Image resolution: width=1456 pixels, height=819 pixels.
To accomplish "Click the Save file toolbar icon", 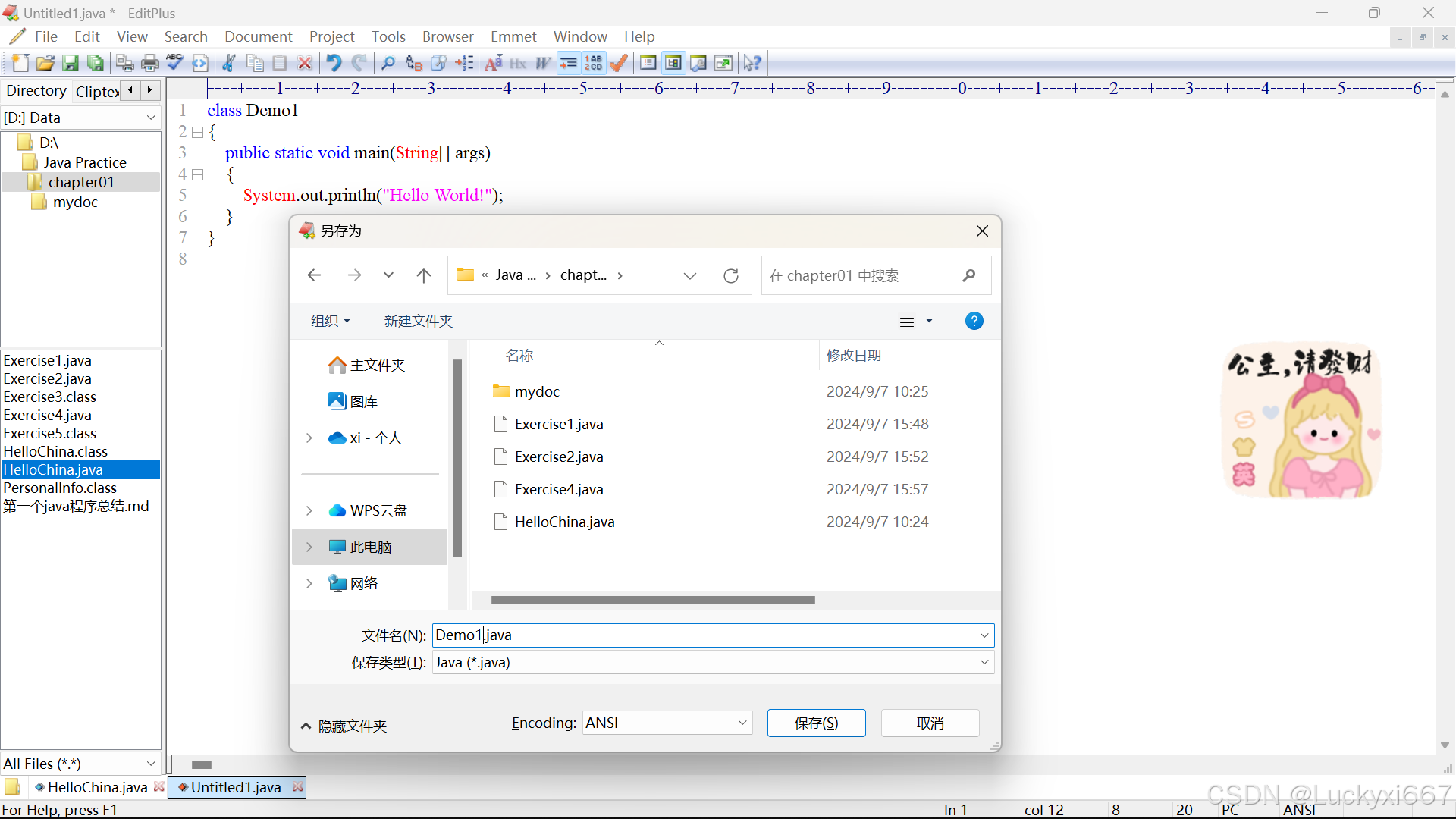I will (x=71, y=63).
